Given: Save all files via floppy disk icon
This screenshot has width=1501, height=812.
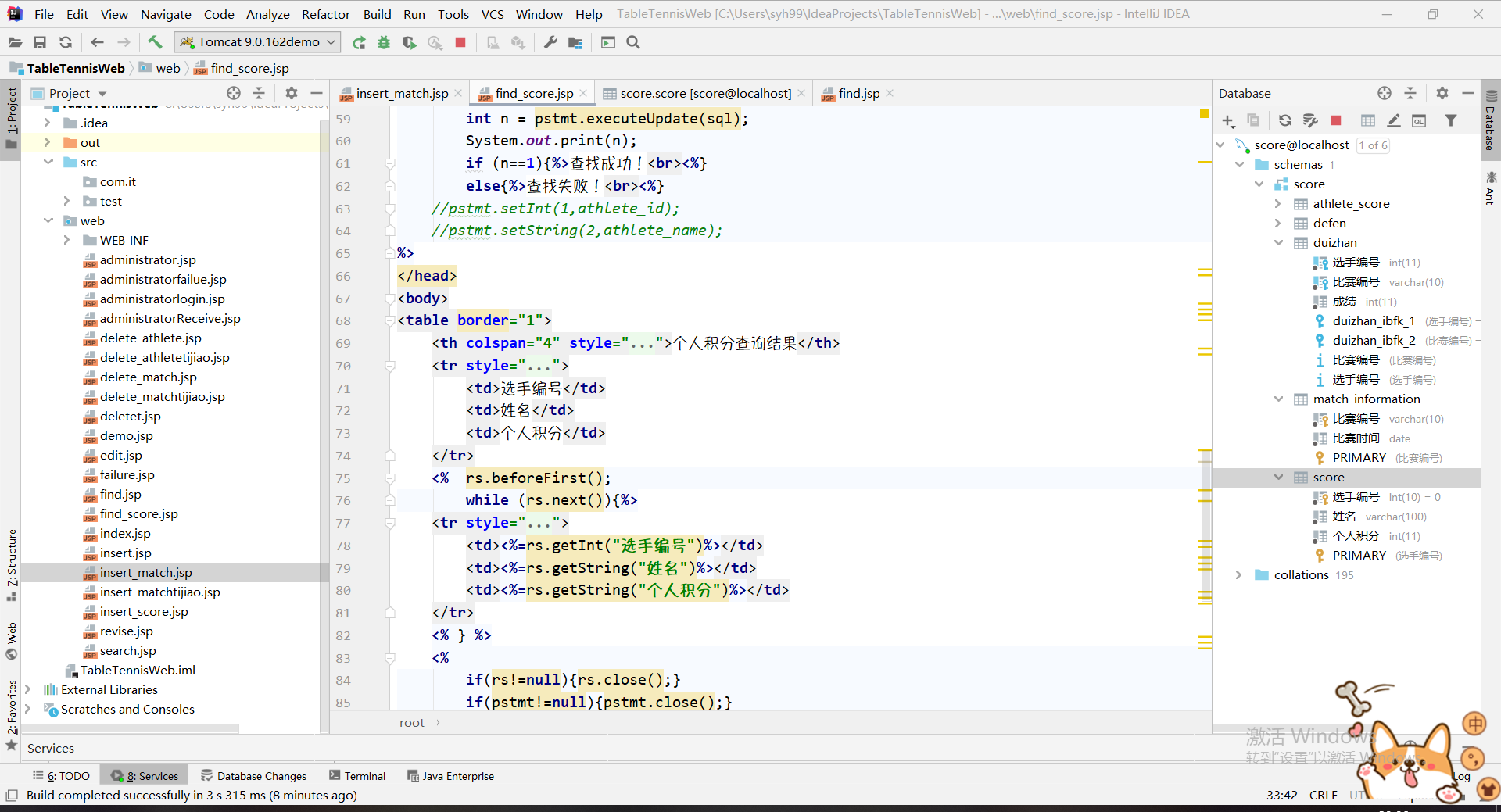Looking at the screenshot, I should [40, 42].
